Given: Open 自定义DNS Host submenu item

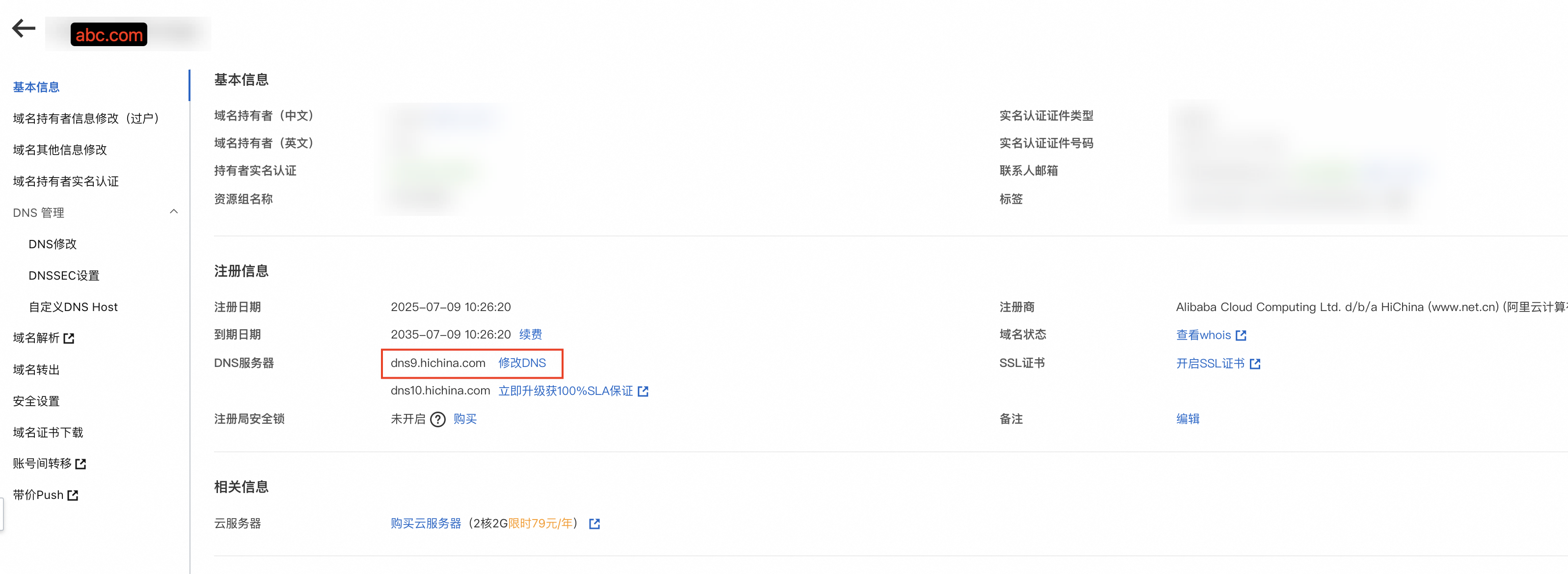Looking at the screenshot, I should (73, 307).
